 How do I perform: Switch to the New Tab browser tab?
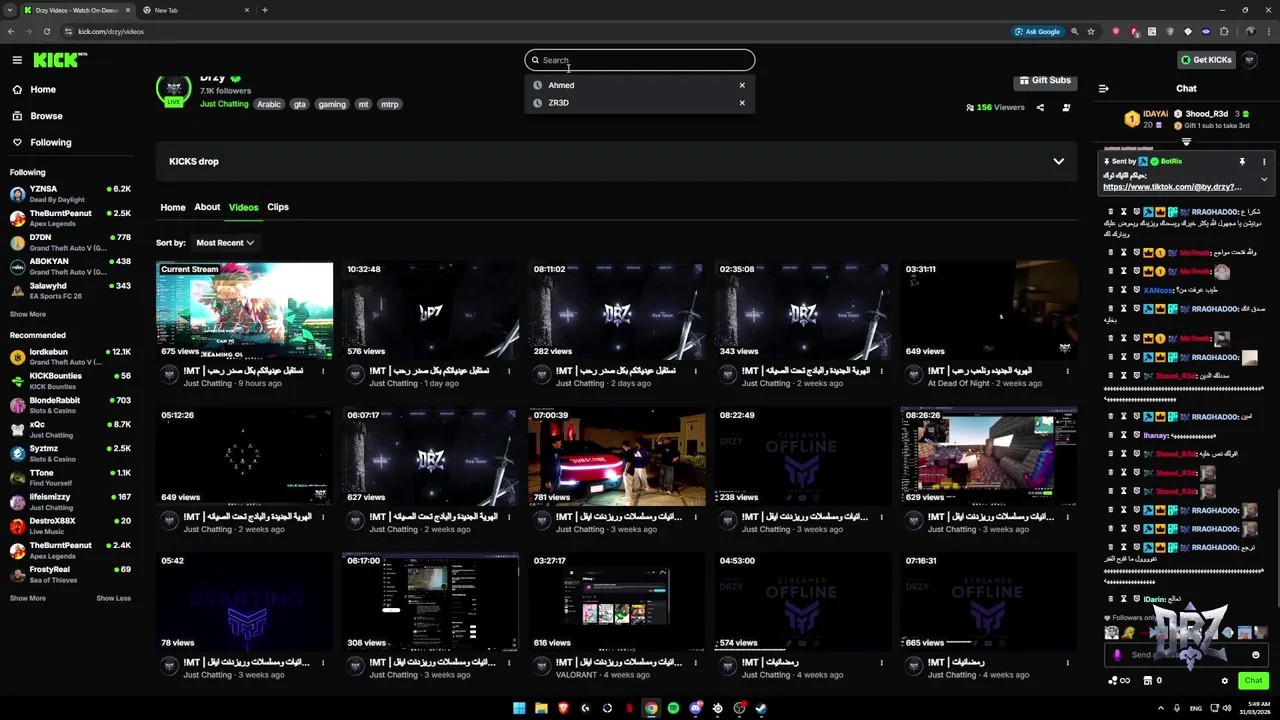(196, 10)
